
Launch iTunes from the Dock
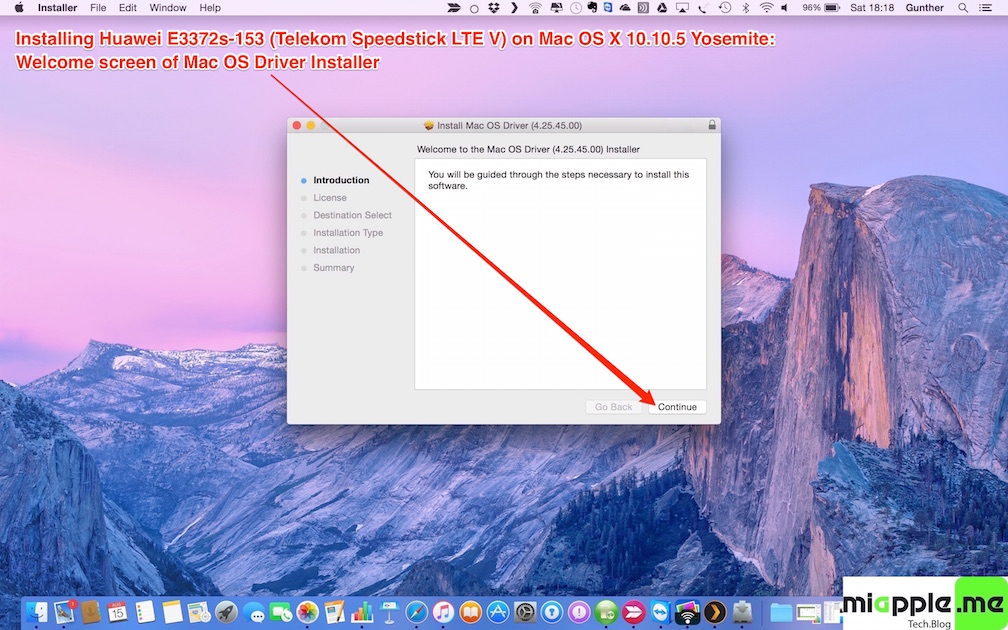pyautogui.click(x=443, y=611)
